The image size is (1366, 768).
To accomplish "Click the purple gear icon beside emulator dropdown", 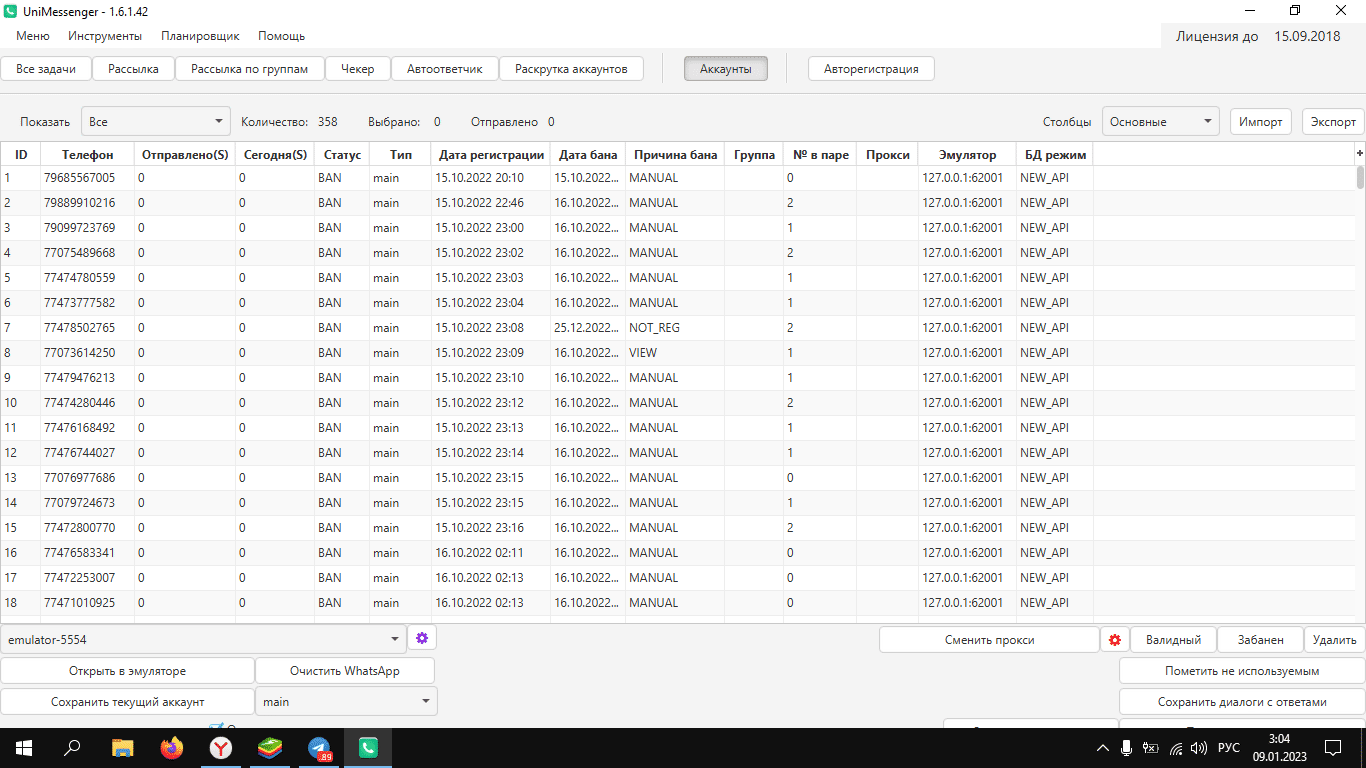I will point(422,639).
